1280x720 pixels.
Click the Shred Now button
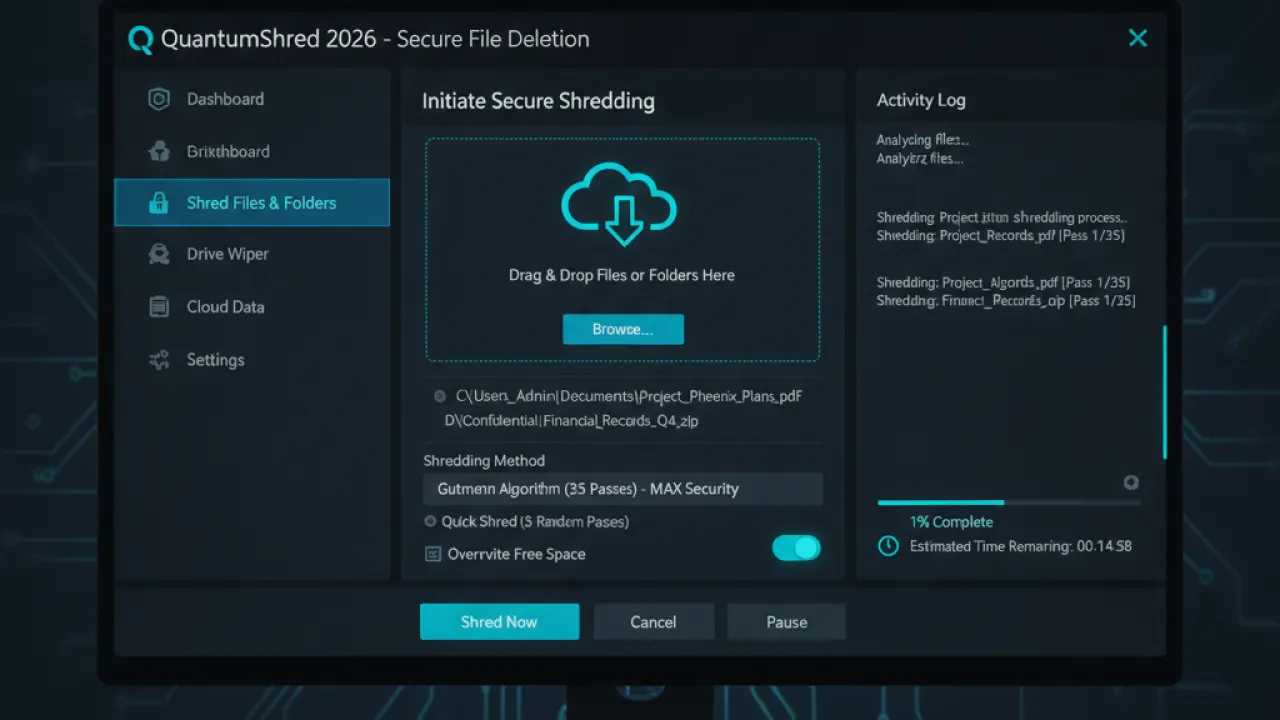(x=499, y=622)
